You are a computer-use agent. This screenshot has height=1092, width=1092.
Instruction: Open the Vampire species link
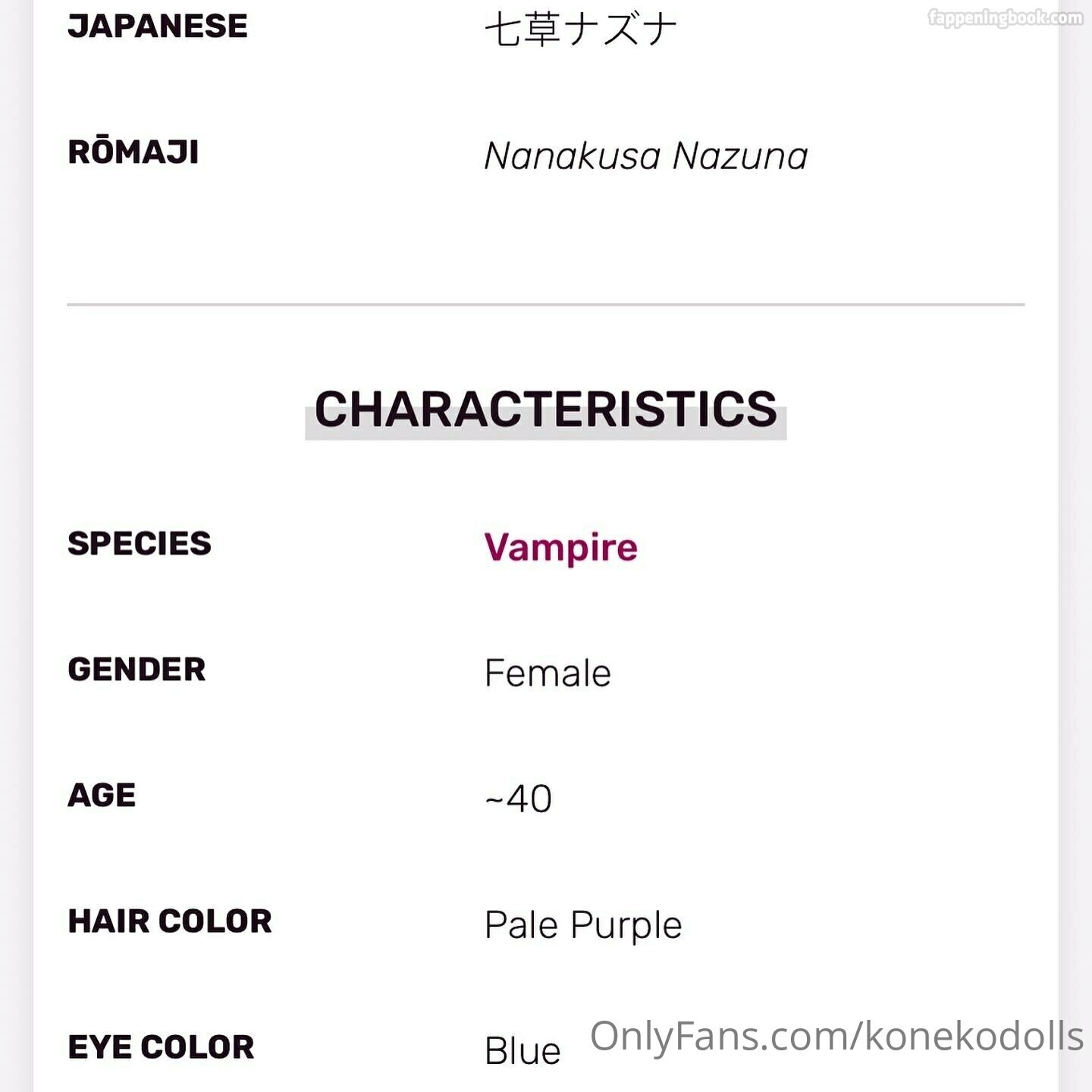coord(560,547)
